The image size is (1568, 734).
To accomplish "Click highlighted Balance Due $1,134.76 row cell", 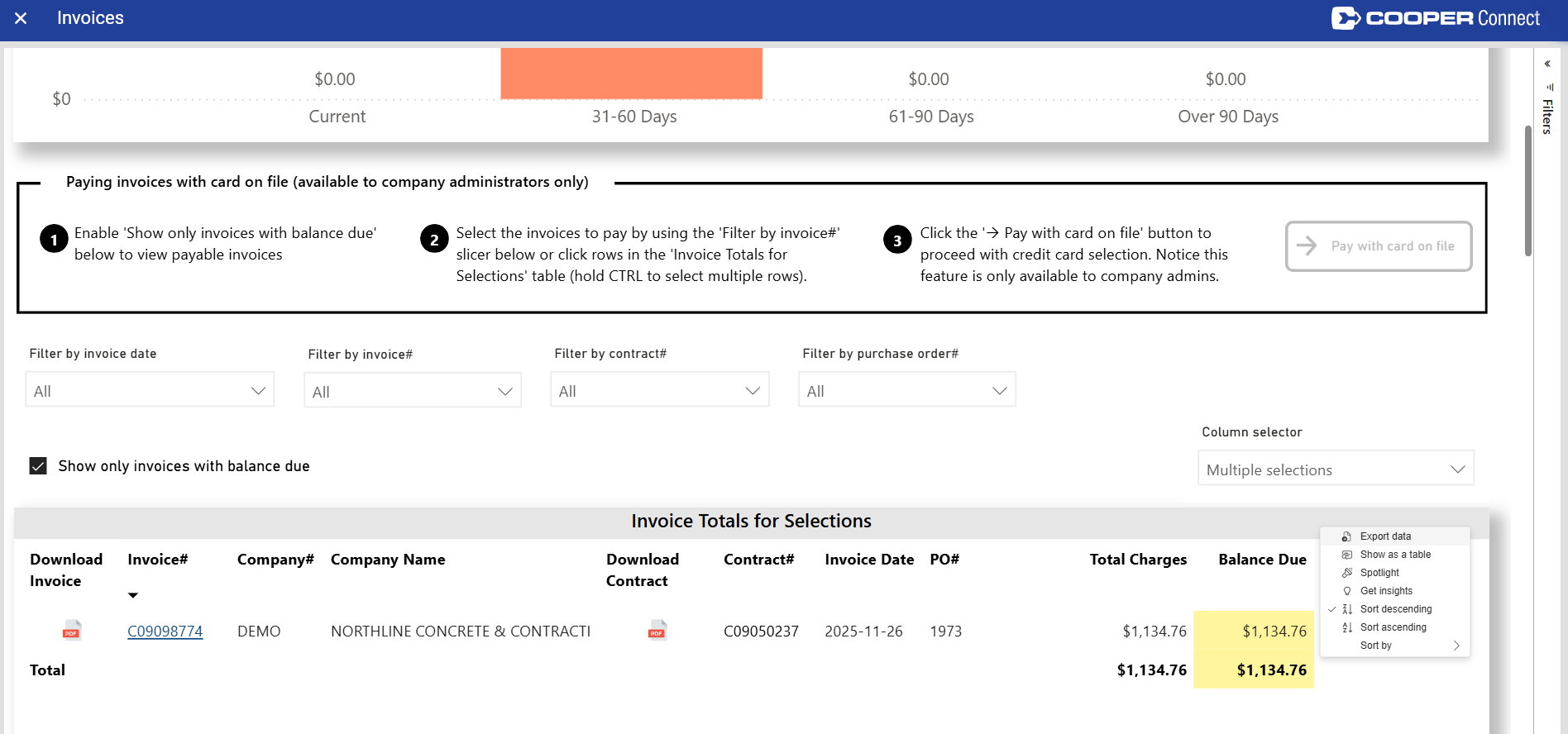I will [1254, 632].
